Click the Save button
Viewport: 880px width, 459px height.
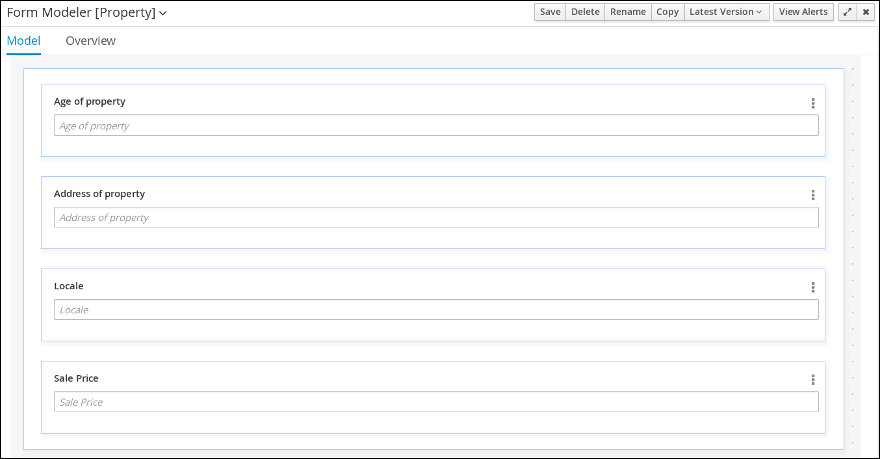click(x=550, y=12)
